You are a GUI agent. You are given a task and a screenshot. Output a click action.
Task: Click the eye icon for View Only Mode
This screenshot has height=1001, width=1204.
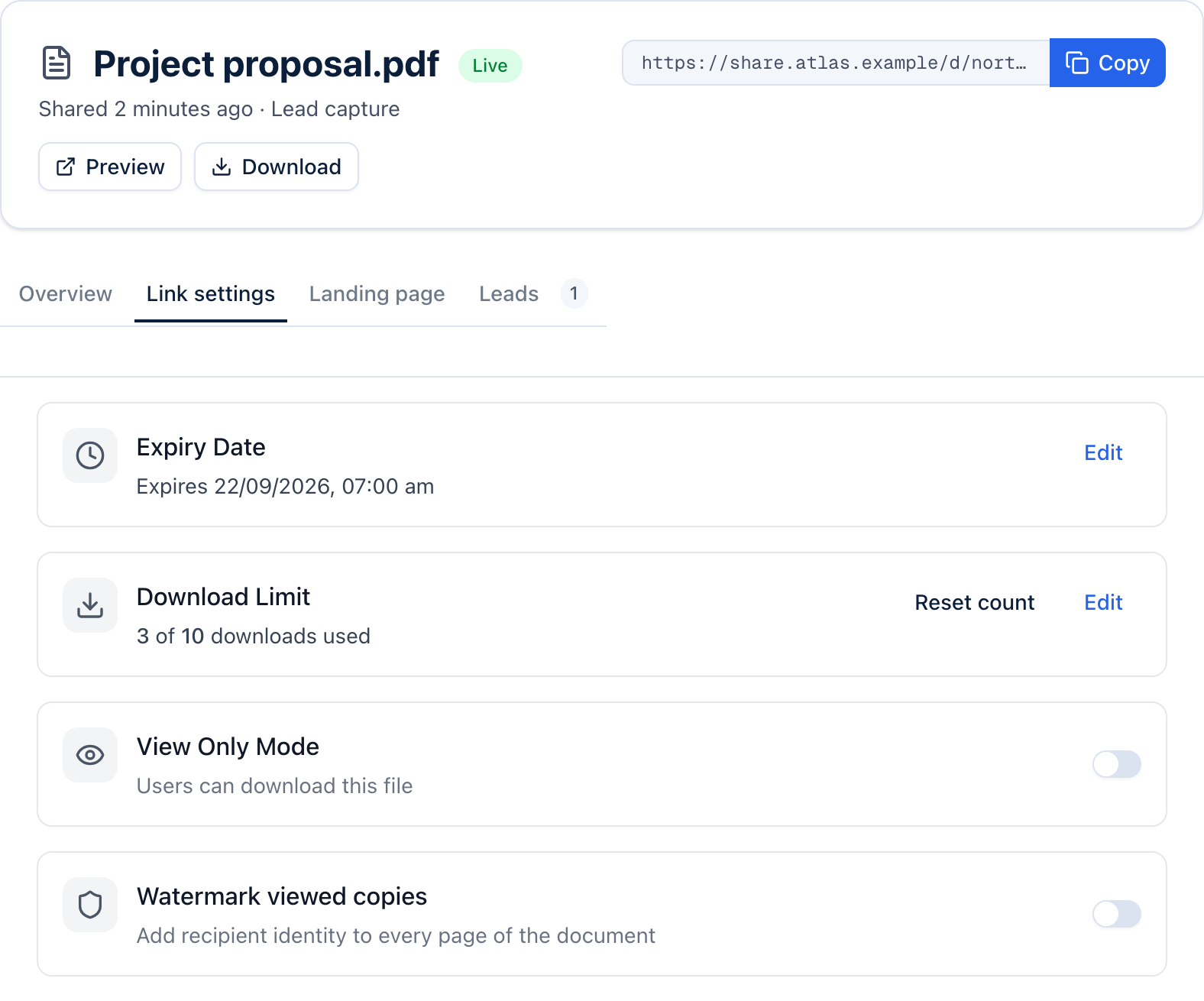click(90, 755)
